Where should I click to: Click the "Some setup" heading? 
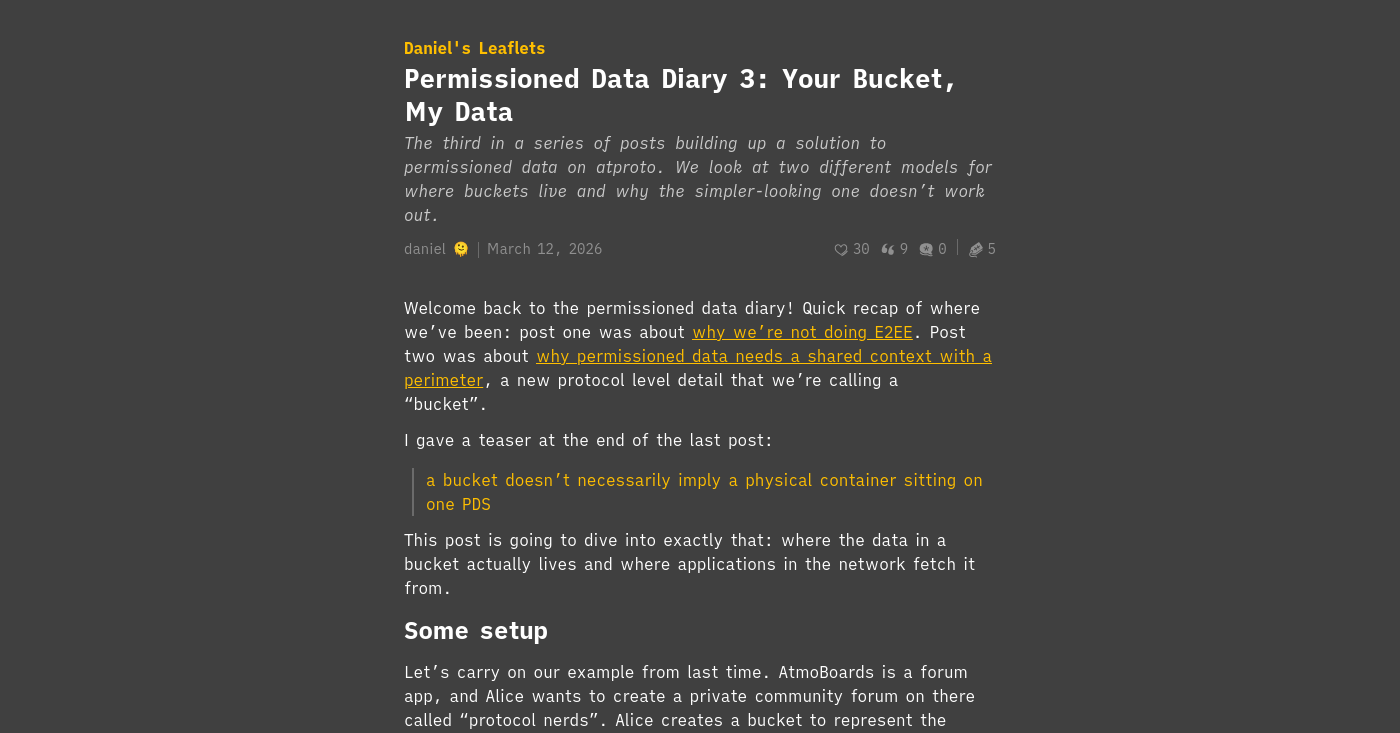click(x=476, y=631)
